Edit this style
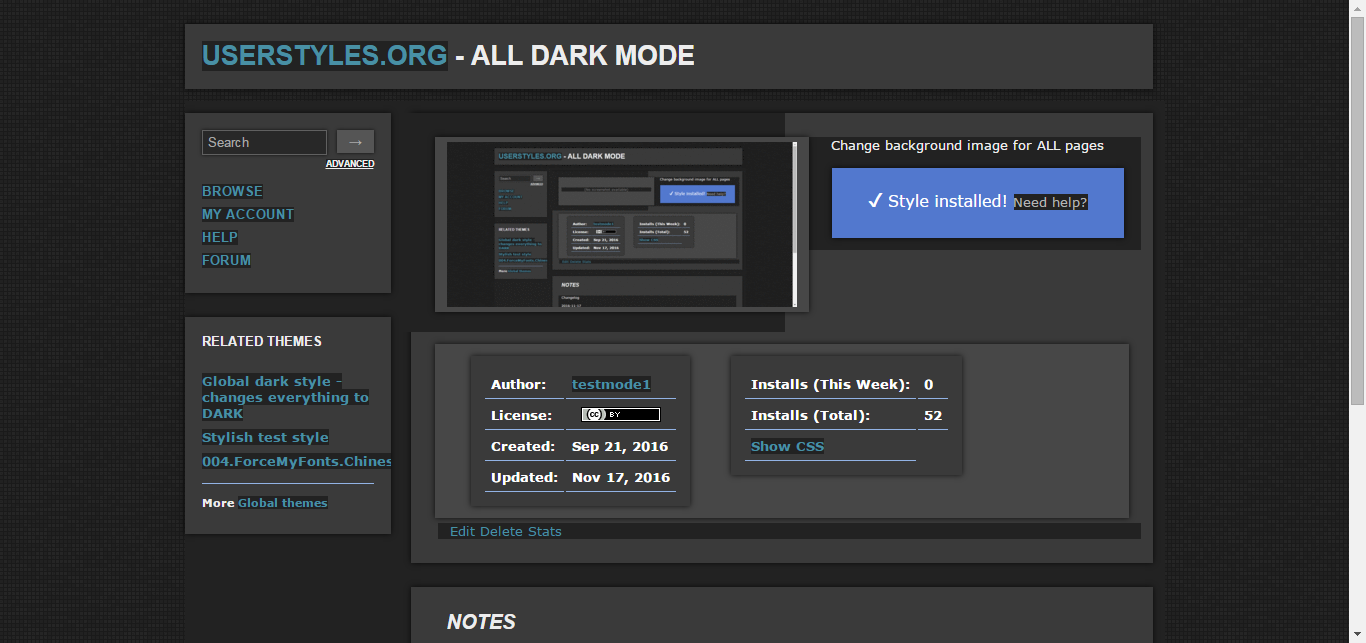Image resolution: width=1366 pixels, height=643 pixels. (462, 531)
